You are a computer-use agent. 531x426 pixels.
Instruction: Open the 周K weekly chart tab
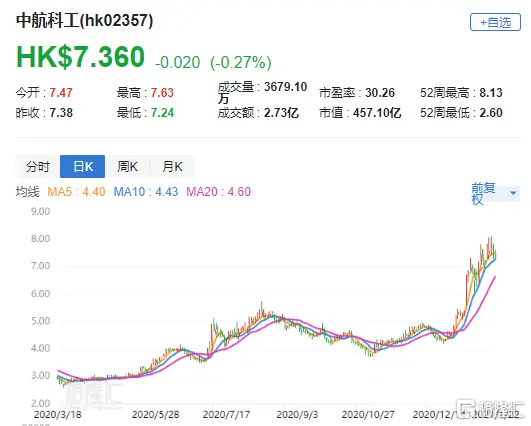(x=127, y=167)
